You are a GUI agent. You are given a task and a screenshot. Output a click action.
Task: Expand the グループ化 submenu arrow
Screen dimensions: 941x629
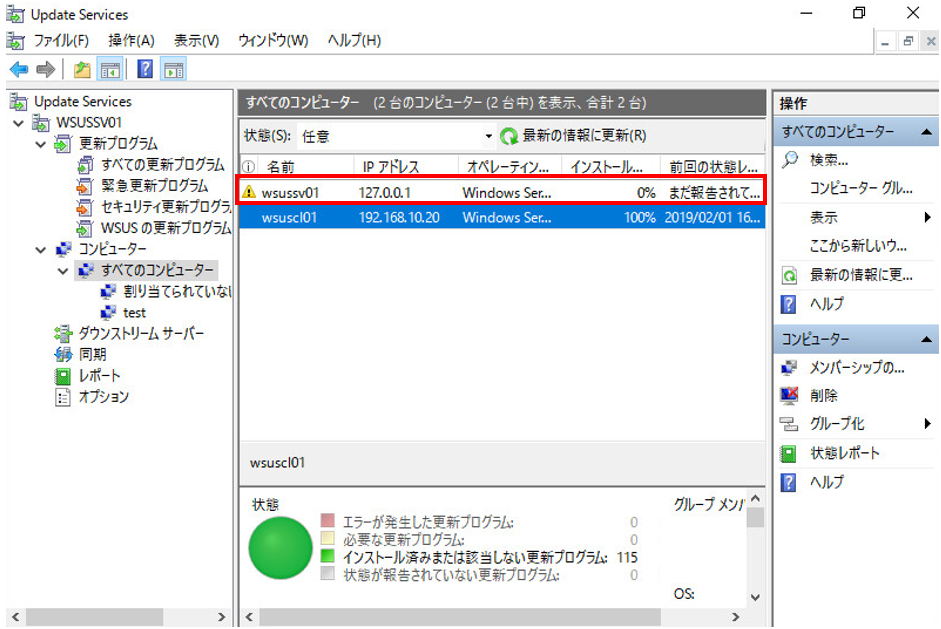pos(928,424)
